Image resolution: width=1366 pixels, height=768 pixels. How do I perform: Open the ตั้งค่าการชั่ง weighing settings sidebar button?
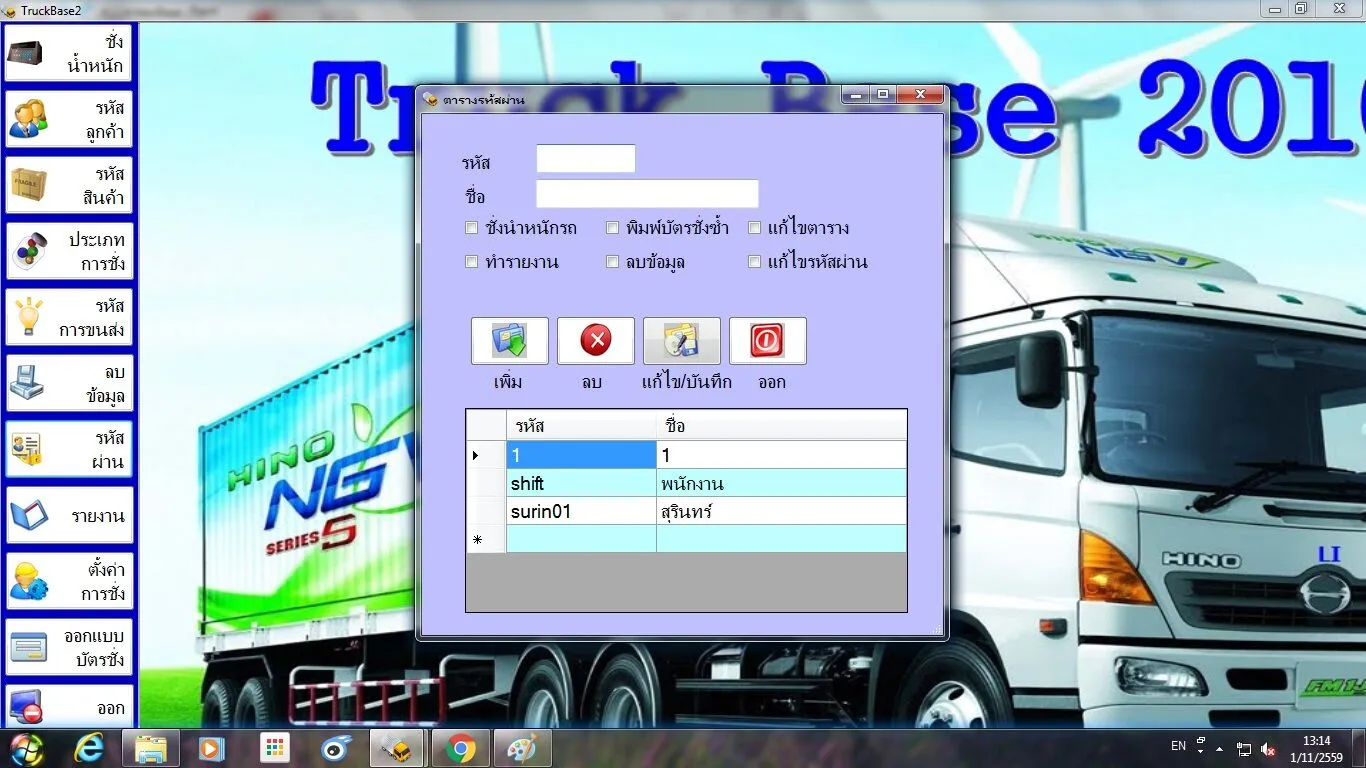68,582
